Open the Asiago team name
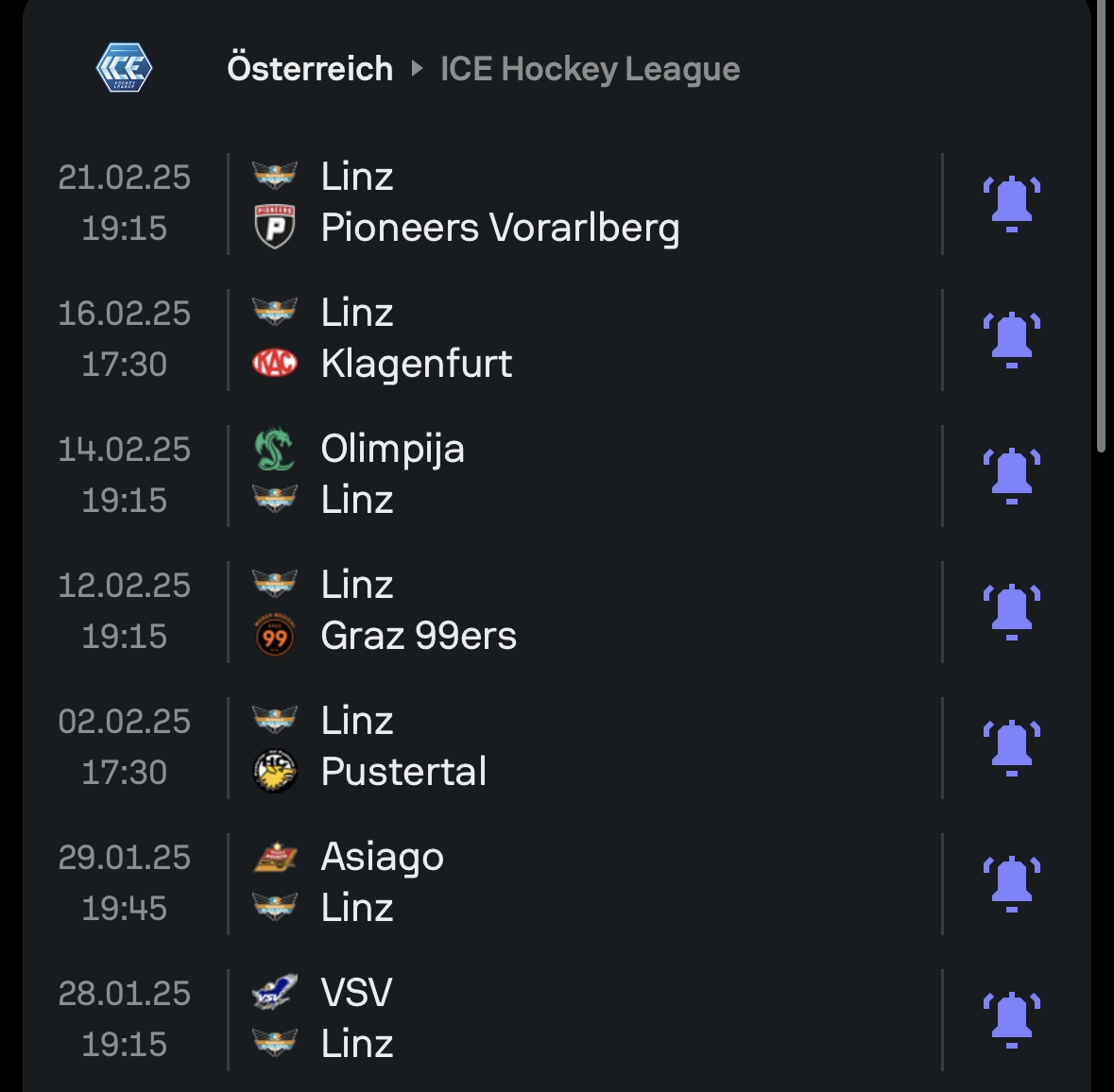This screenshot has width=1114, height=1092. 383,857
